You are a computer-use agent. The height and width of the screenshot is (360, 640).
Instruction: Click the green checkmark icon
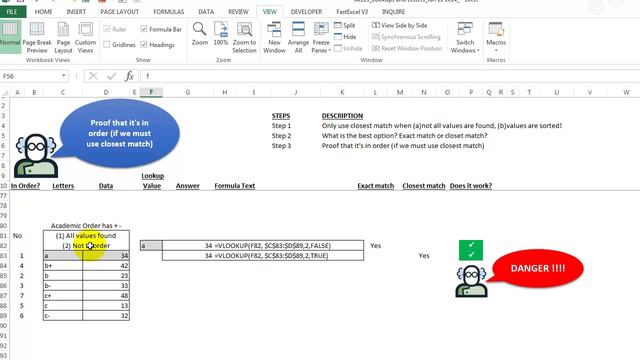click(471, 250)
